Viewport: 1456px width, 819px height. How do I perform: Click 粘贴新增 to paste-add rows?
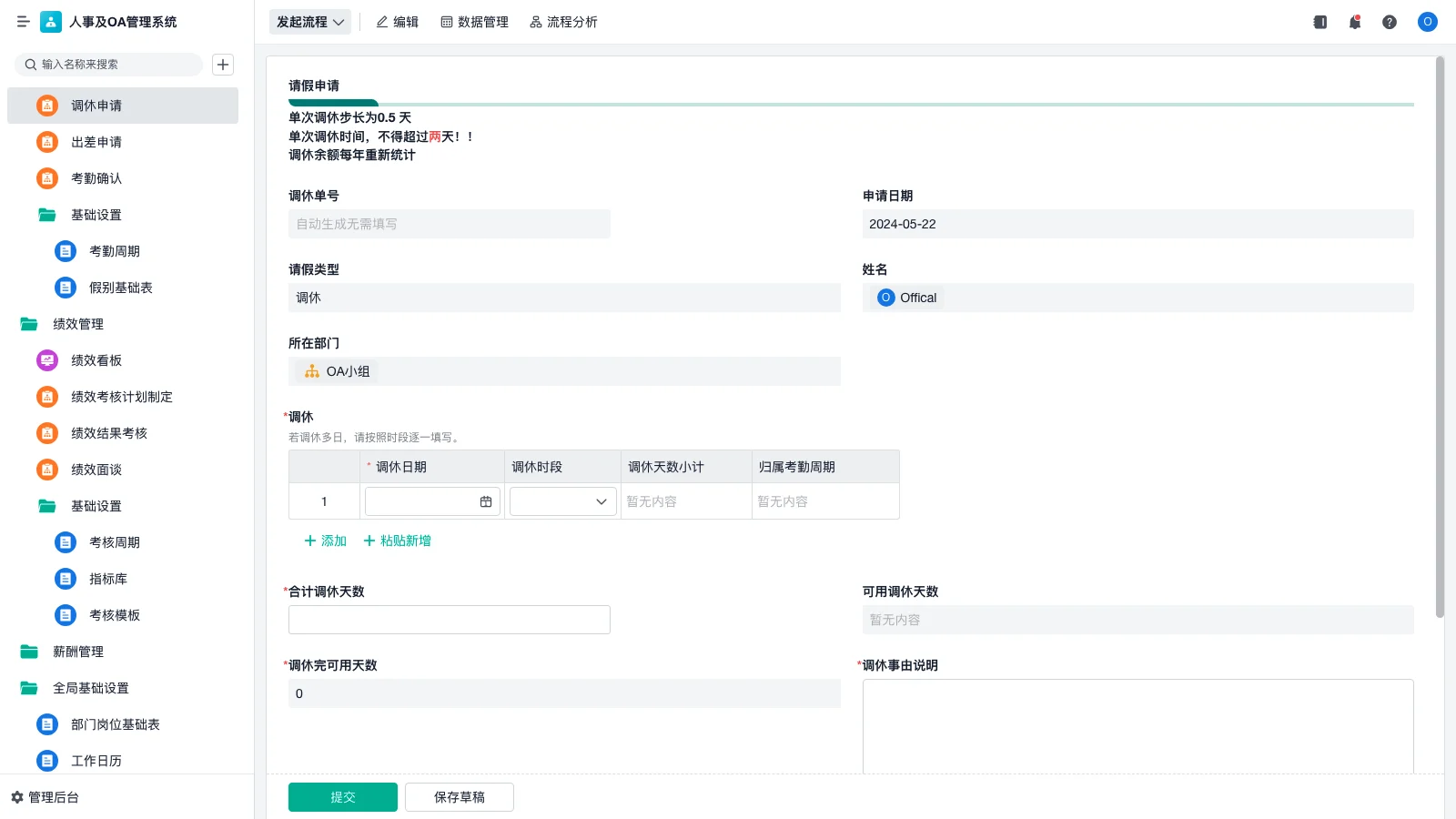coord(397,541)
